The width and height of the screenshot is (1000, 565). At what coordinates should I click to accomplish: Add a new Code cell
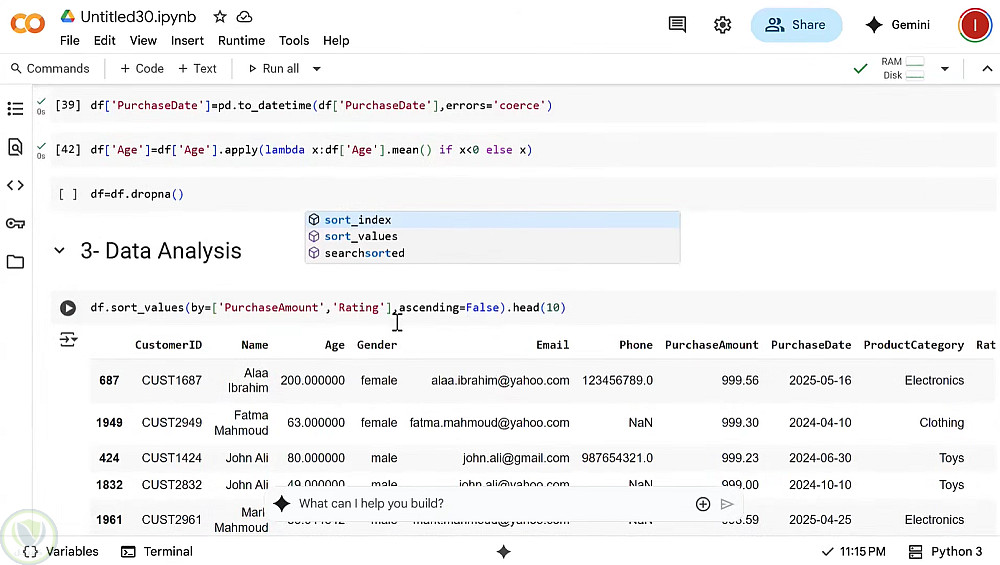[142, 69]
